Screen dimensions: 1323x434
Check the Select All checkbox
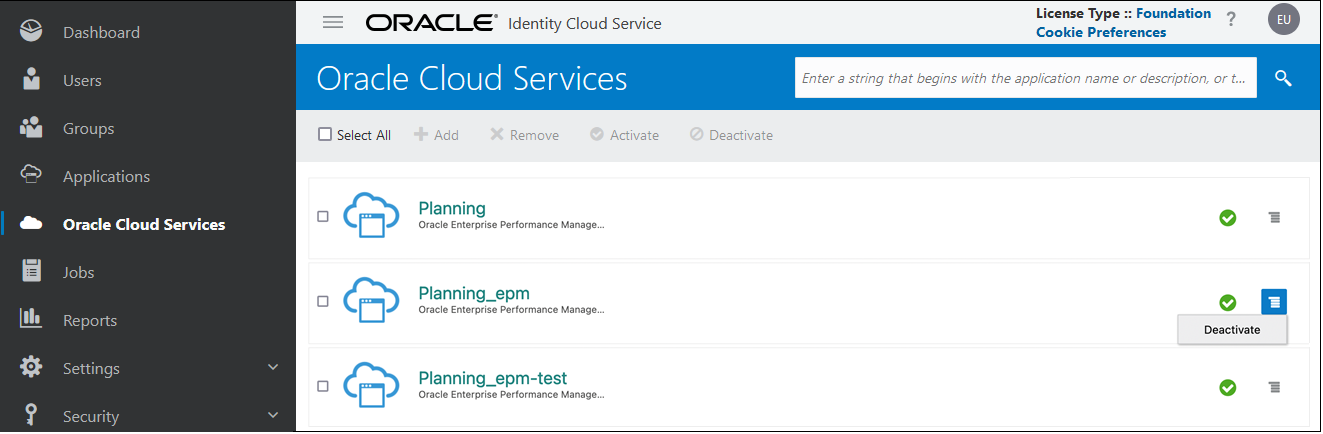pos(325,135)
